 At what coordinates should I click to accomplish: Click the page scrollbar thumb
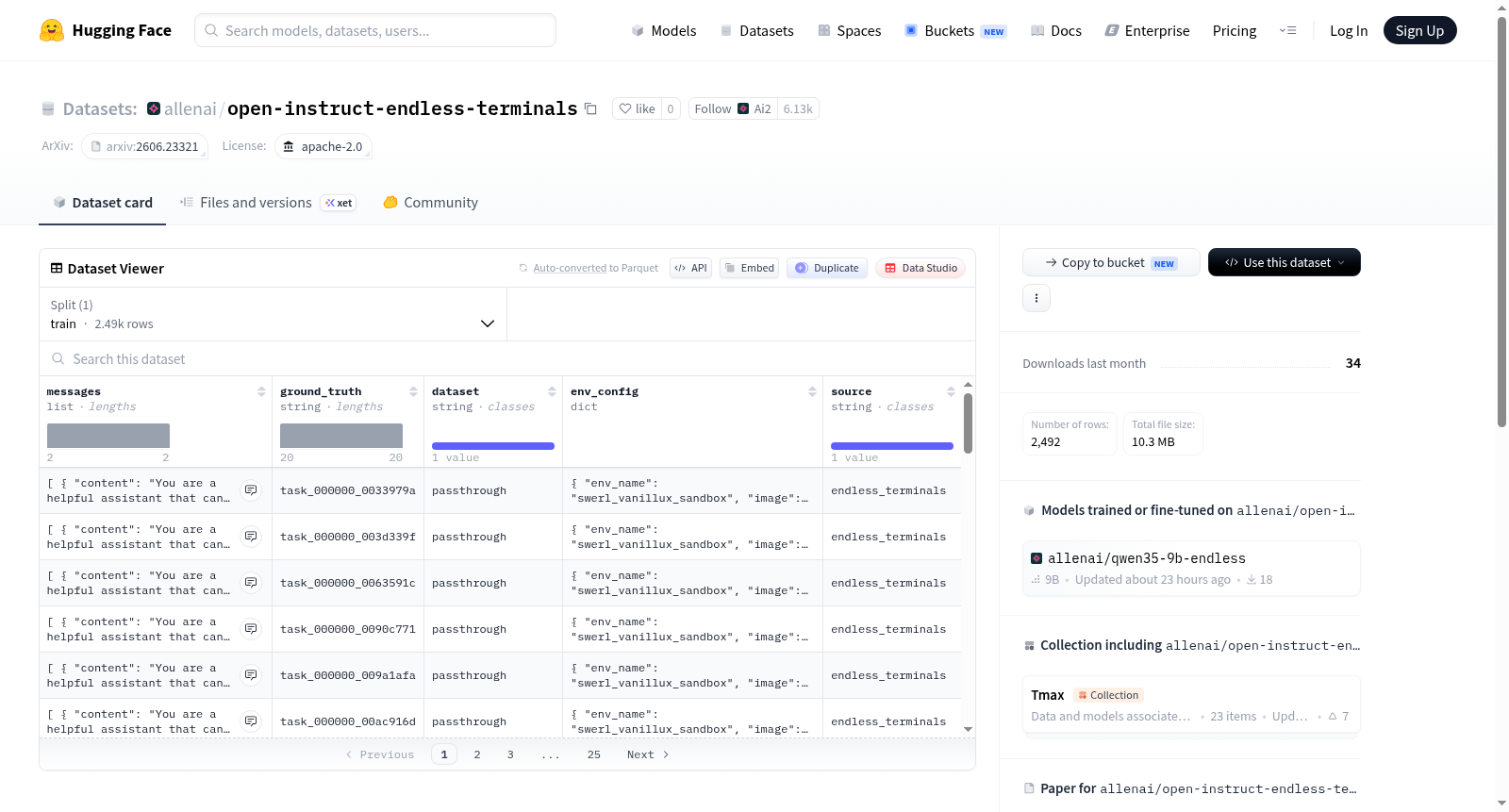1502,222
